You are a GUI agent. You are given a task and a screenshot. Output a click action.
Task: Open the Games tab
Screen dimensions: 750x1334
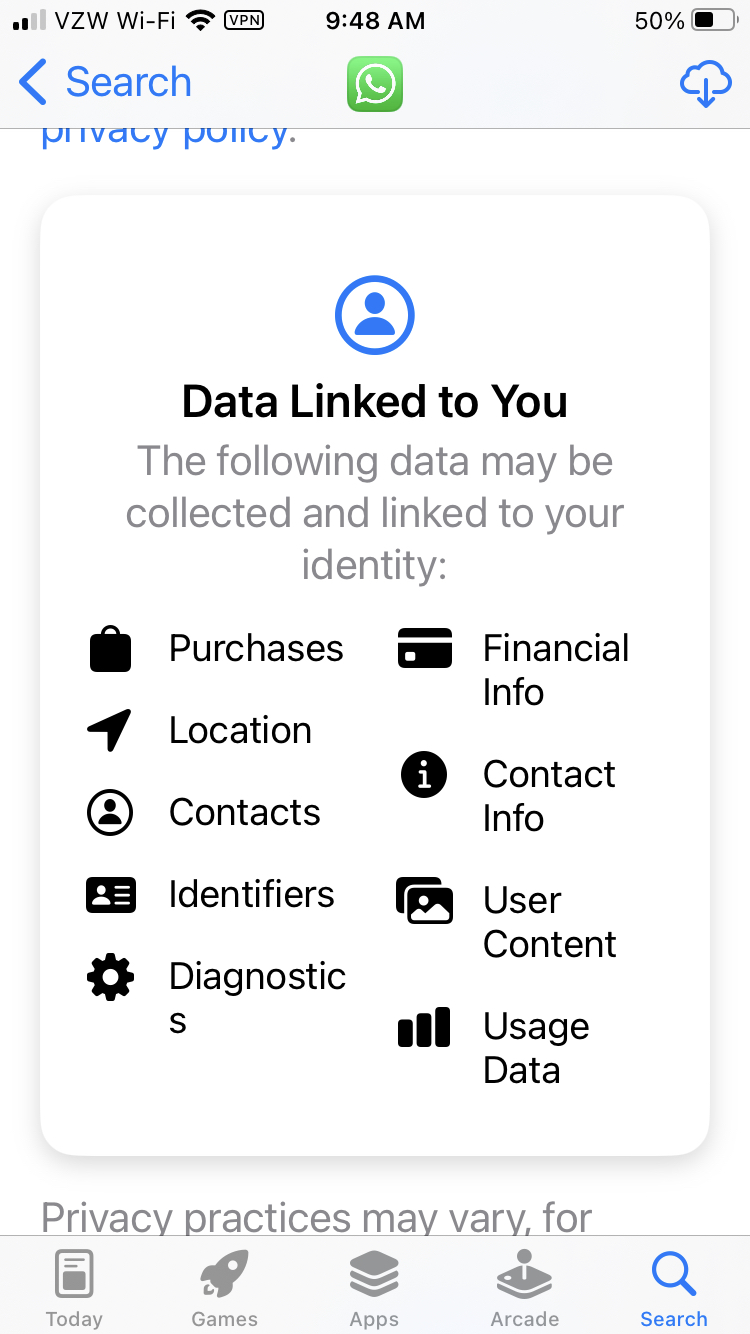pyautogui.click(x=224, y=1288)
